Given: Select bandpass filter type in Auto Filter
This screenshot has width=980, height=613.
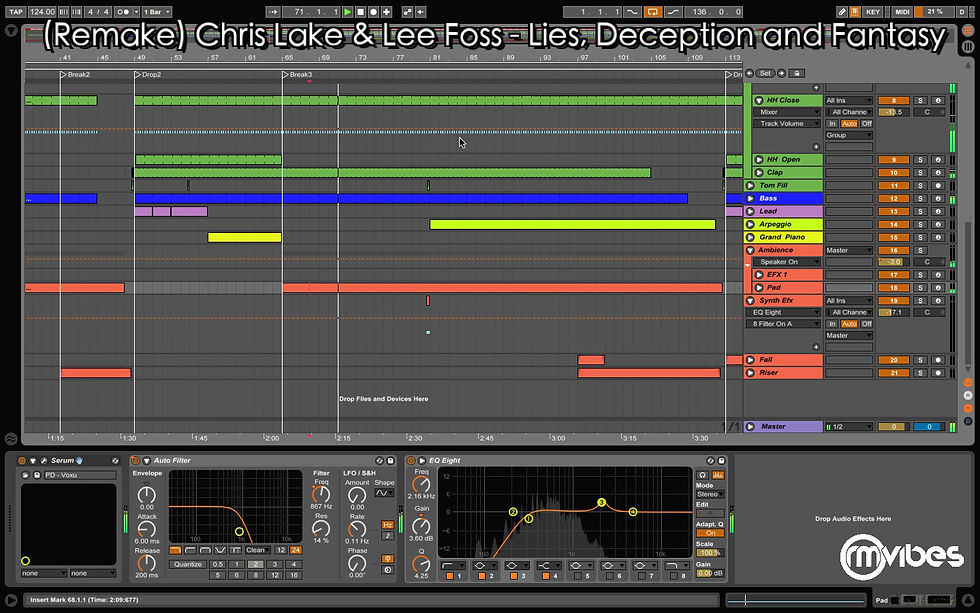Looking at the screenshot, I should click(x=205, y=550).
